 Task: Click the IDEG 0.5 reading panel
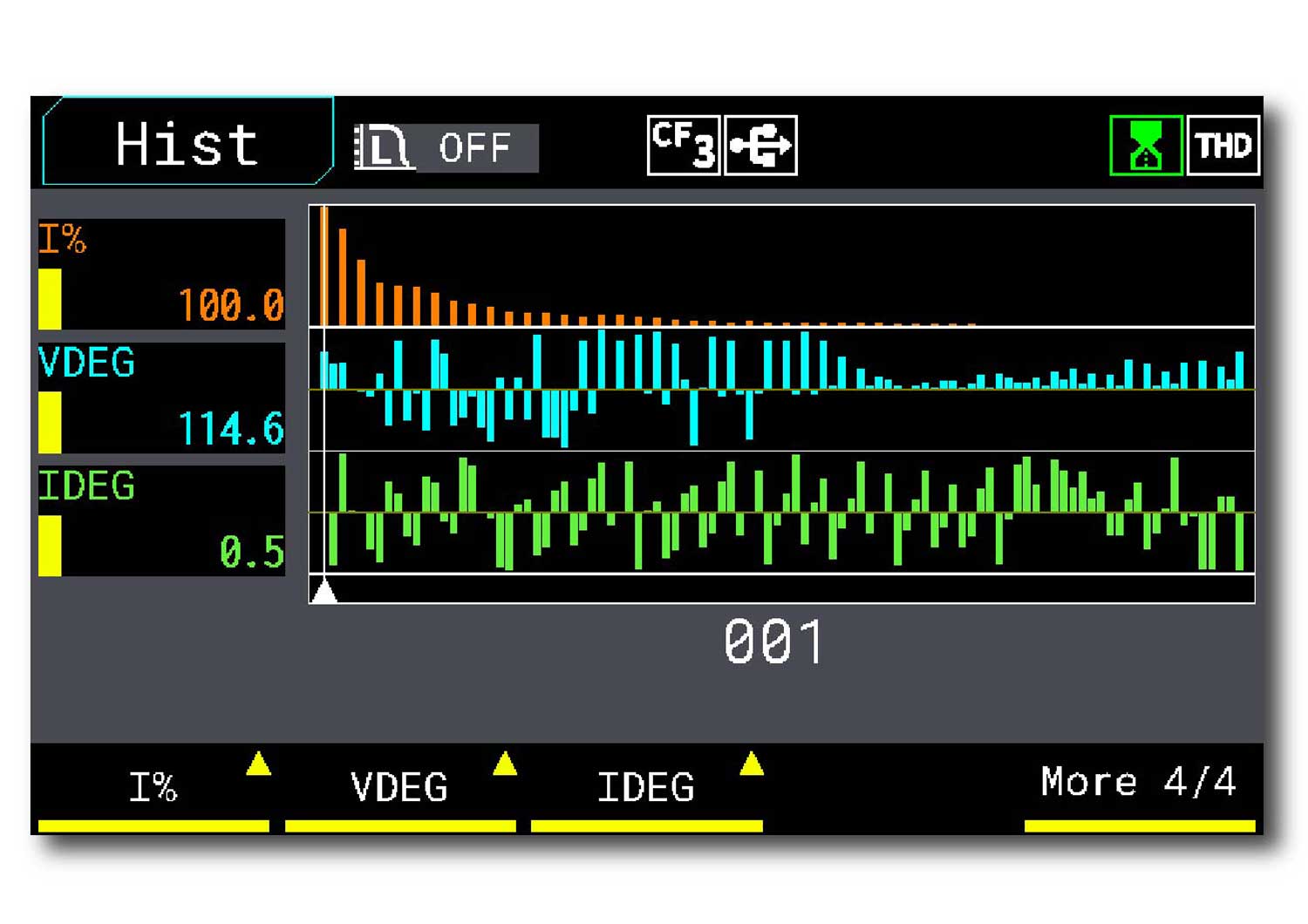(x=161, y=521)
